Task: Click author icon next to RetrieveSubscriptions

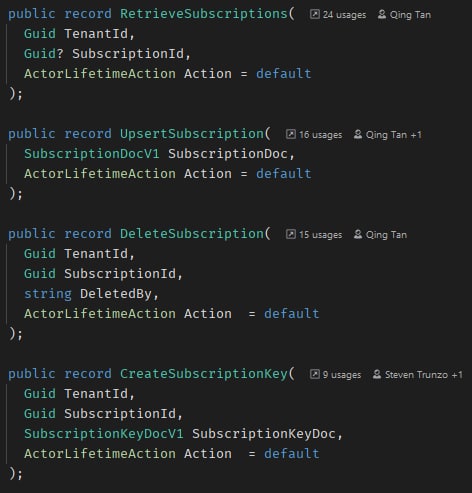Action: 382,14
